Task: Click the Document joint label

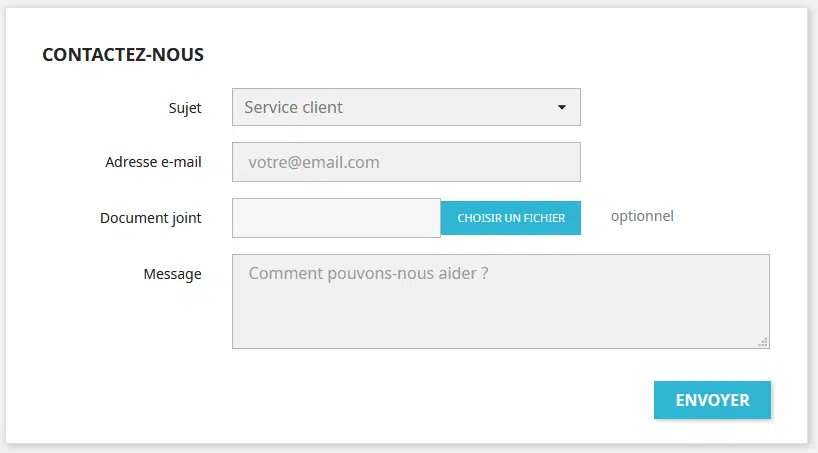Action: click(150, 218)
